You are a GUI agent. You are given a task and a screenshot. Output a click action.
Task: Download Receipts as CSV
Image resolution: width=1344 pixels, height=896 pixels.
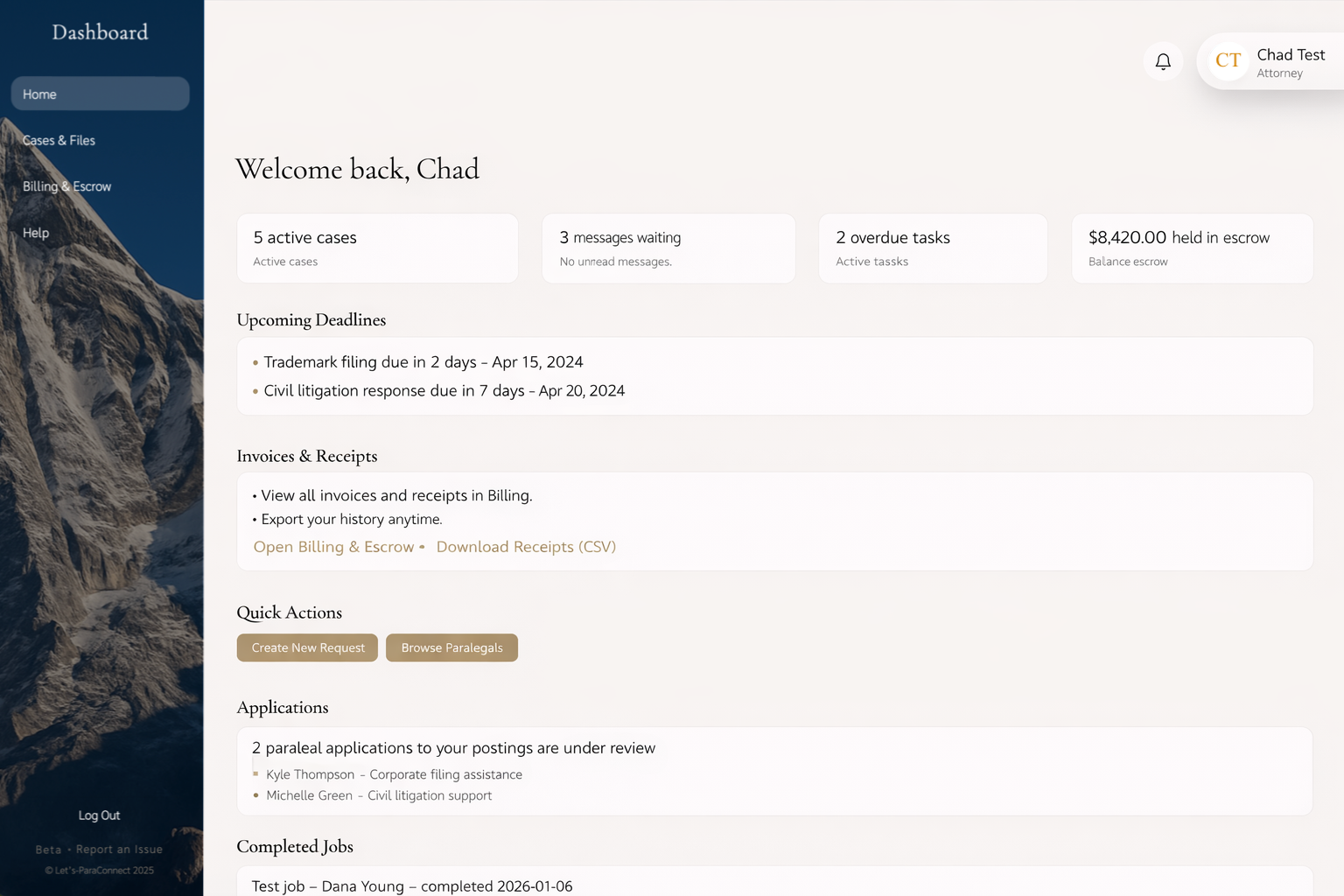coord(525,546)
